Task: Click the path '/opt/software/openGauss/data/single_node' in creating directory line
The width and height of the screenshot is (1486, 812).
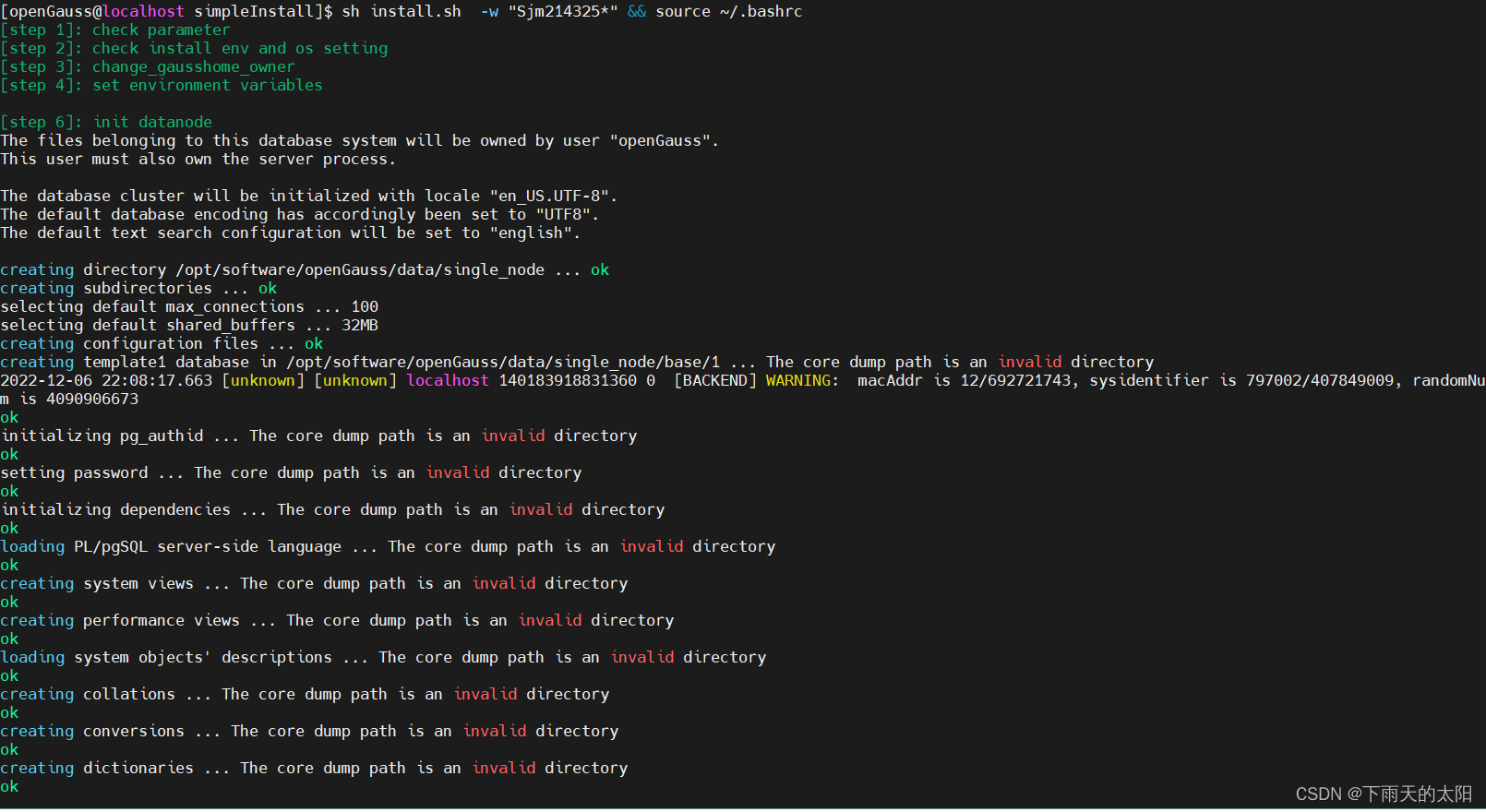Action: pos(360,269)
